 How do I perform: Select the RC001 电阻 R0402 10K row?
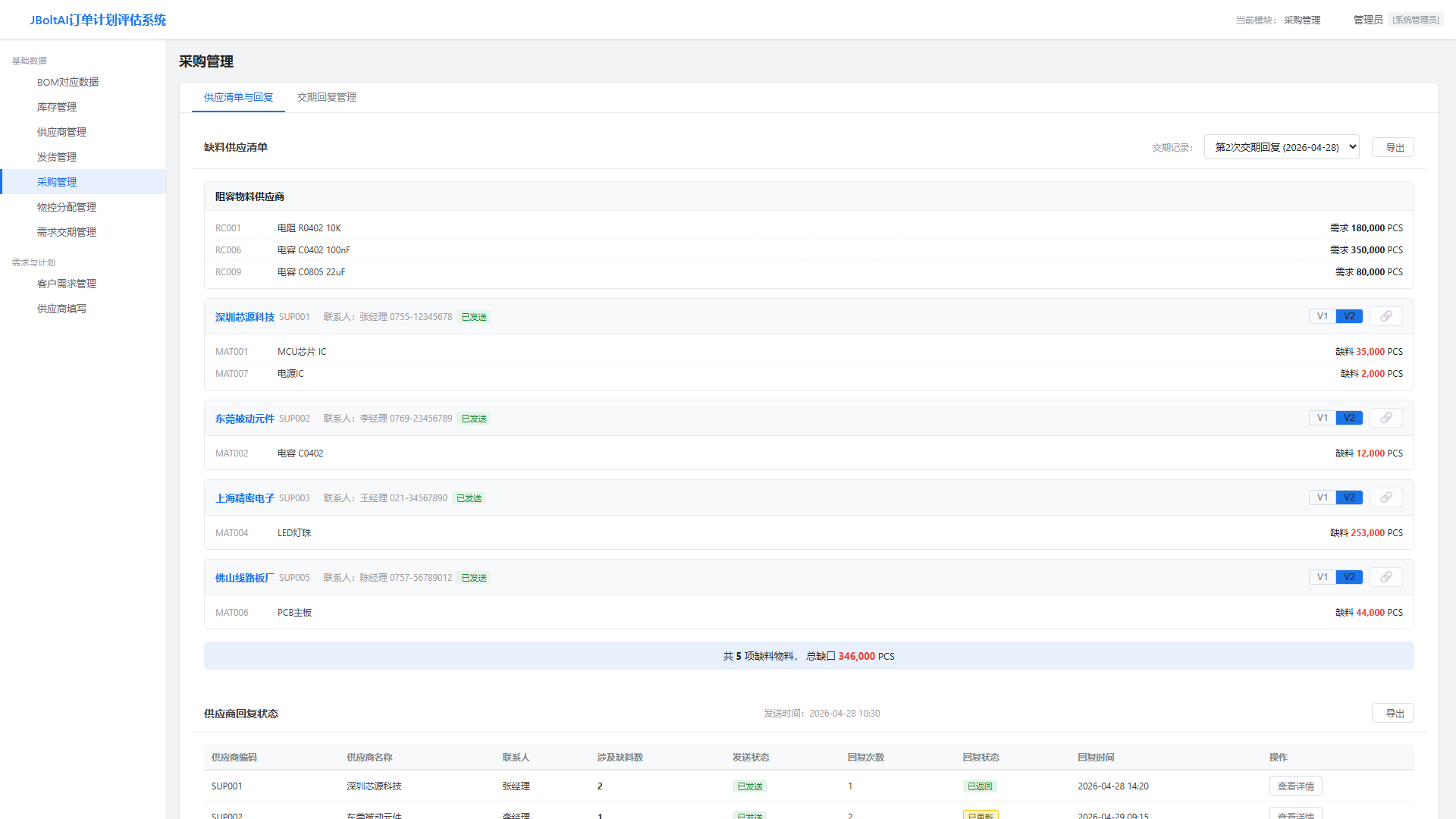(x=808, y=228)
